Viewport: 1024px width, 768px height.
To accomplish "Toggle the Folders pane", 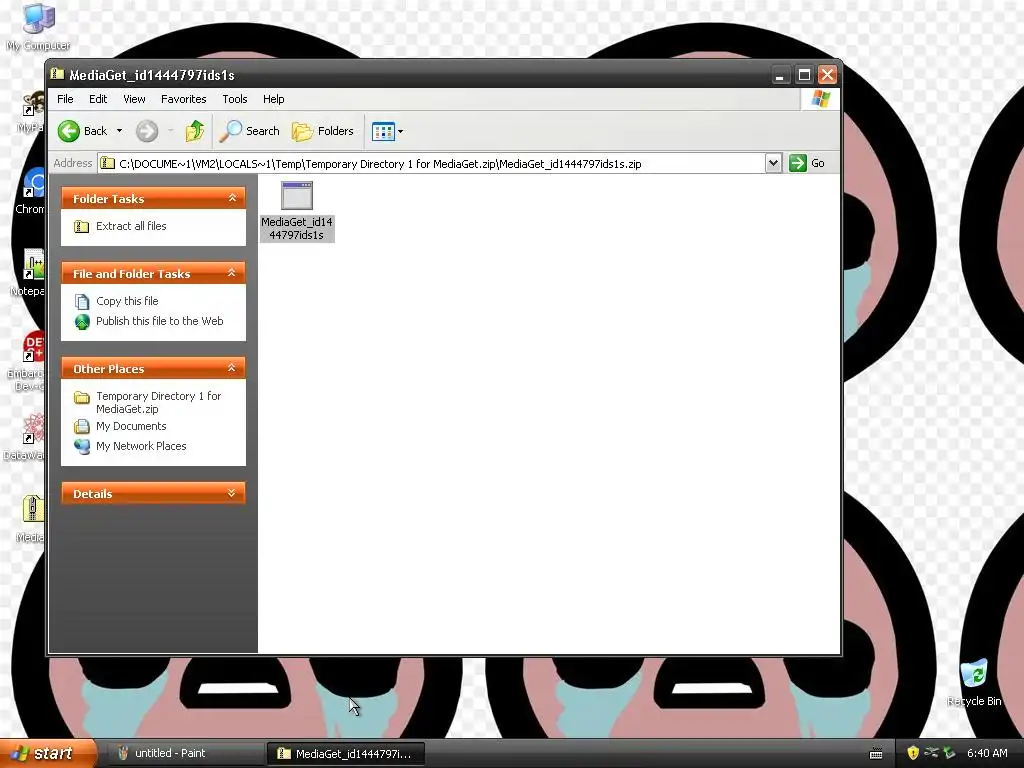I will point(323,131).
